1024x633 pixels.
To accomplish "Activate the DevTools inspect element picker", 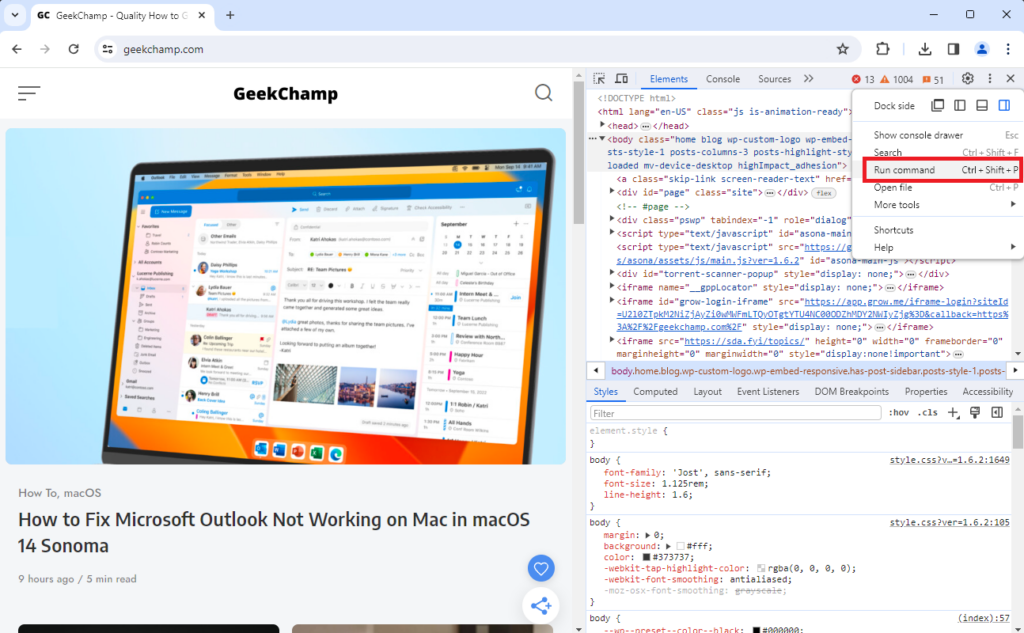I will (x=598, y=79).
